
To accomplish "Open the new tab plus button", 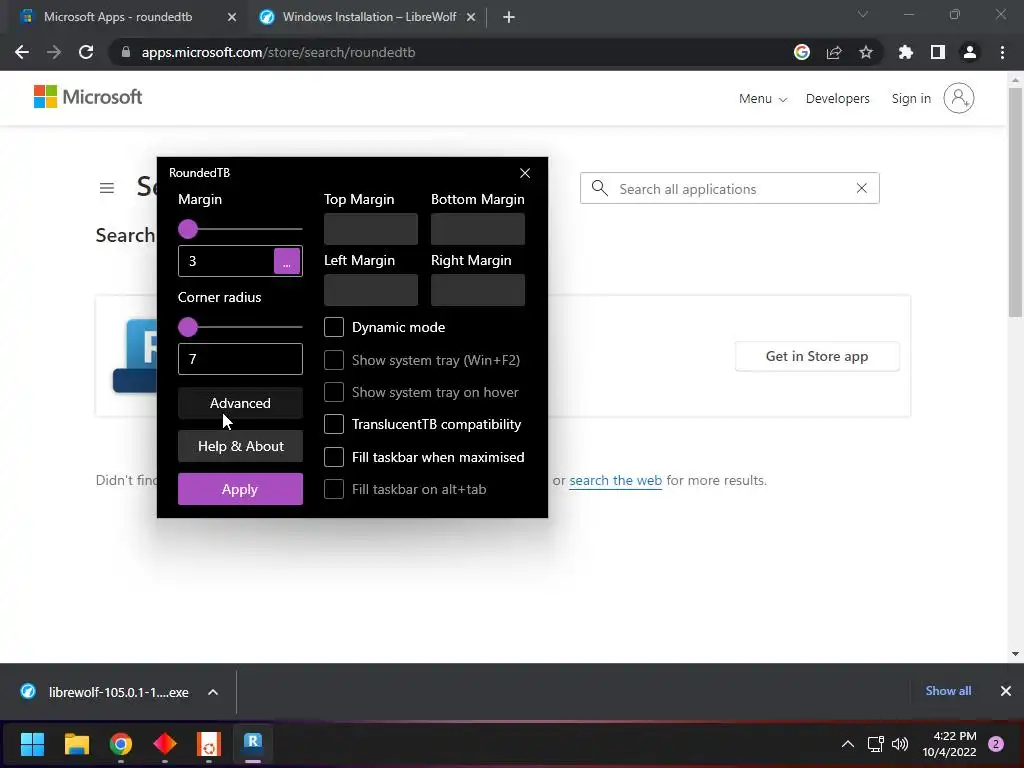I will point(509,17).
